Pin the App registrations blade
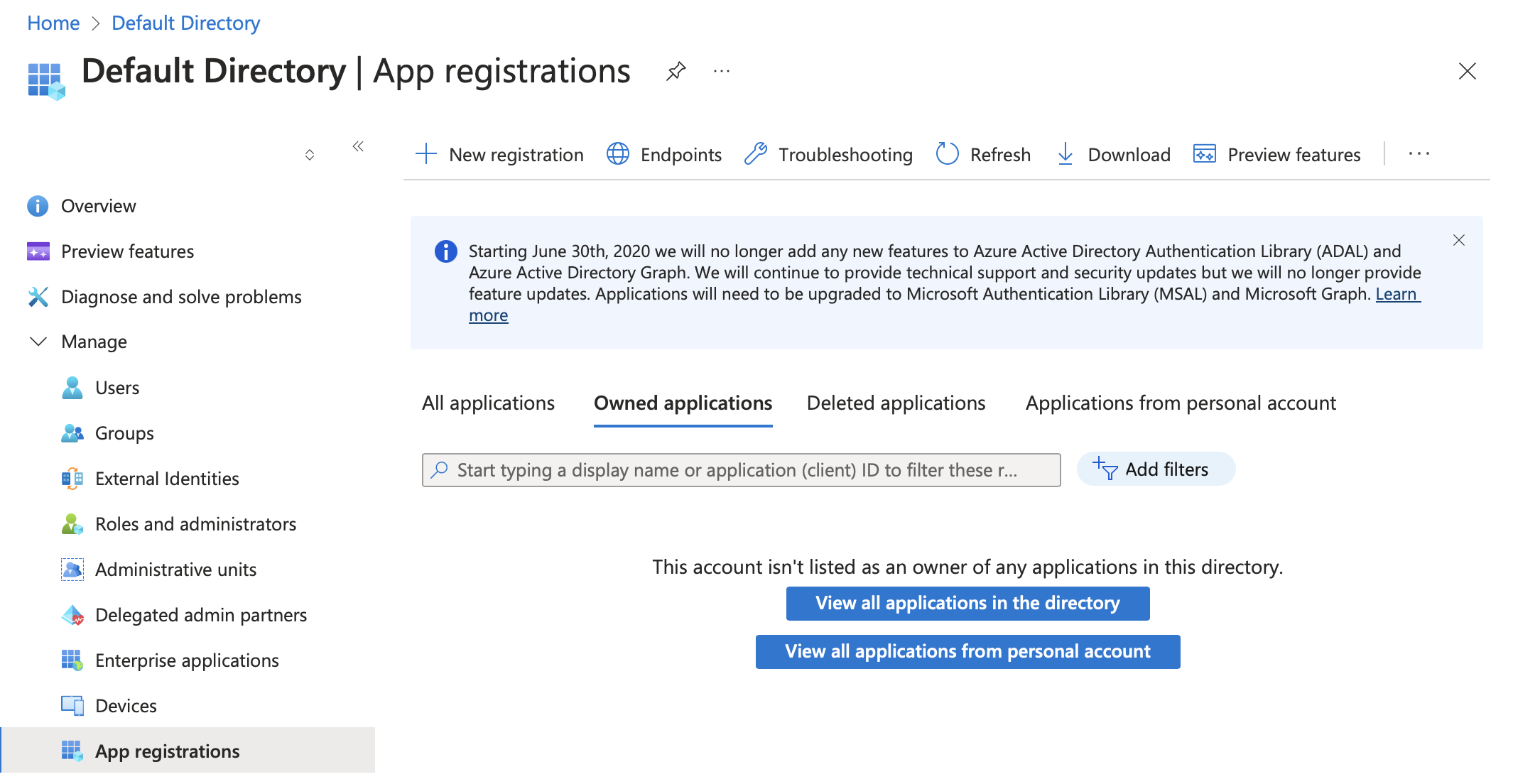This screenshot has width=1513, height=784. click(676, 71)
